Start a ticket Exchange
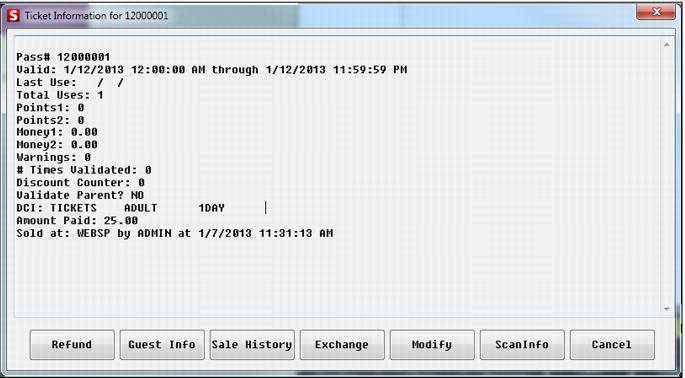This screenshot has width=685, height=378. (x=342, y=344)
